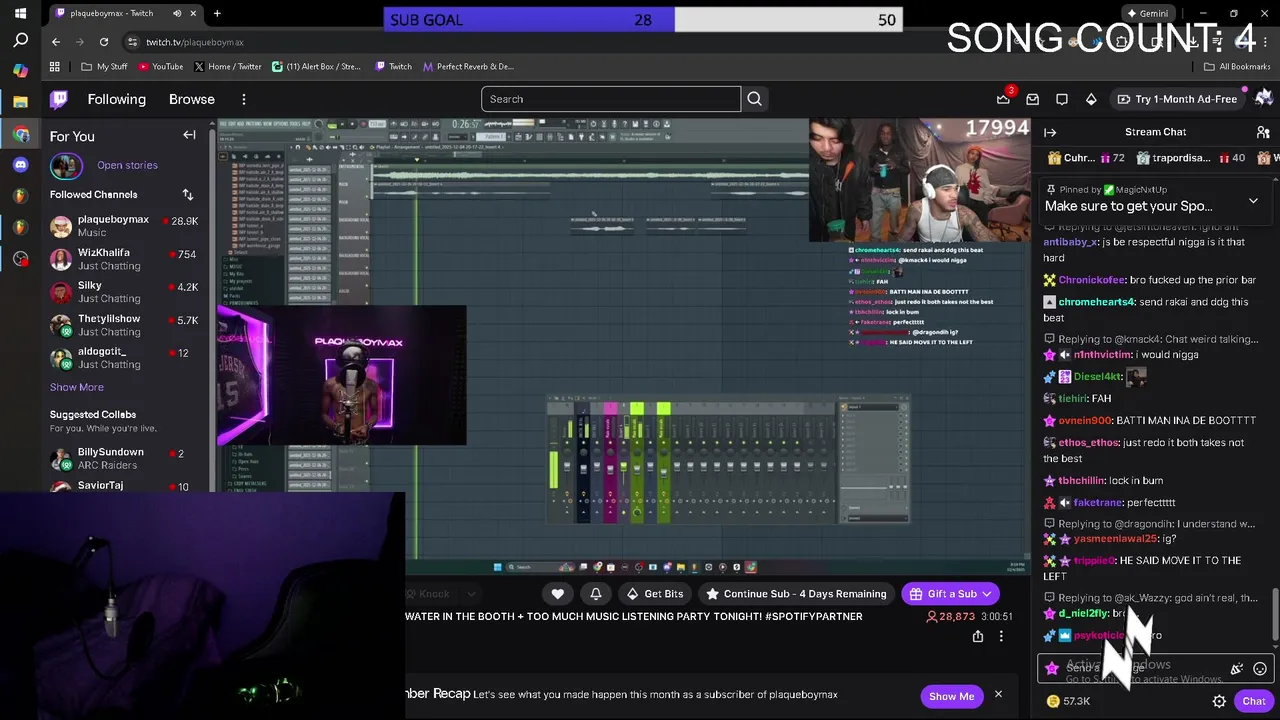Viewport: 1280px width, 720px height.
Task: Open File Explorer from taskbar
Action: 21,102
